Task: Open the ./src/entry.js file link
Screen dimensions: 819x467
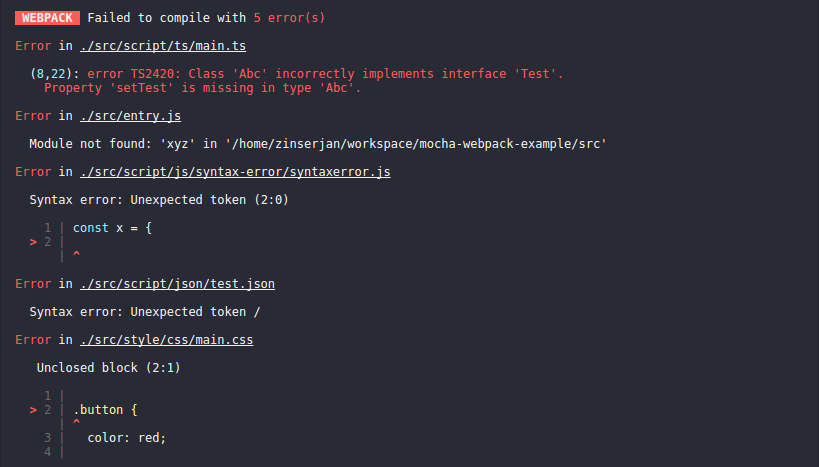Action: pyautogui.click(x=131, y=116)
